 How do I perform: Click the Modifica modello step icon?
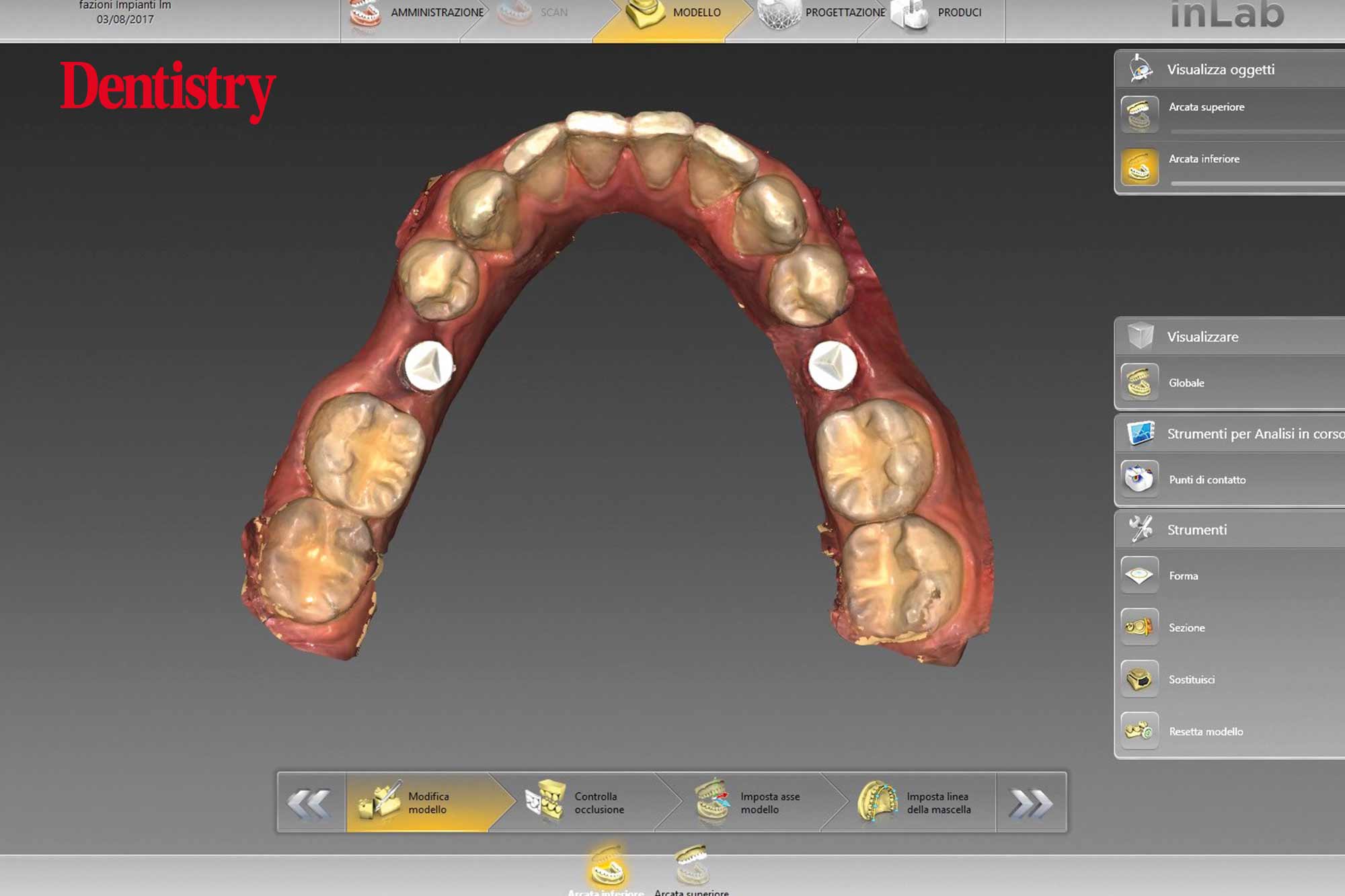(x=379, y=801)
